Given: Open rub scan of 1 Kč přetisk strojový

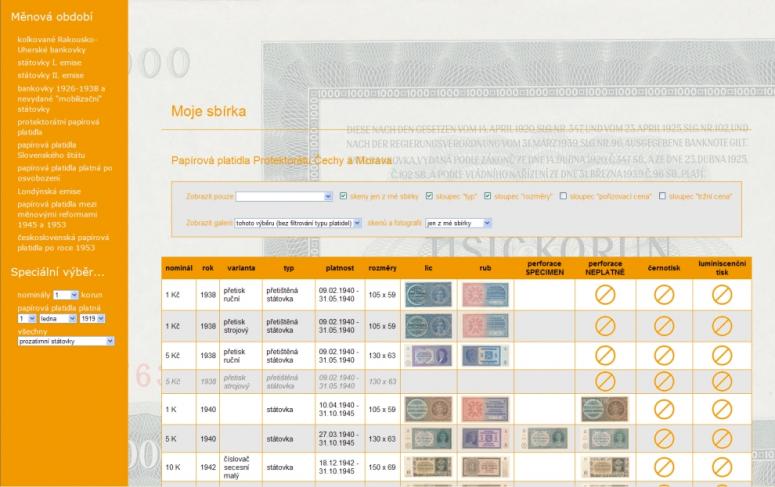Looking at the screenshot, I should tap(485, 326).
